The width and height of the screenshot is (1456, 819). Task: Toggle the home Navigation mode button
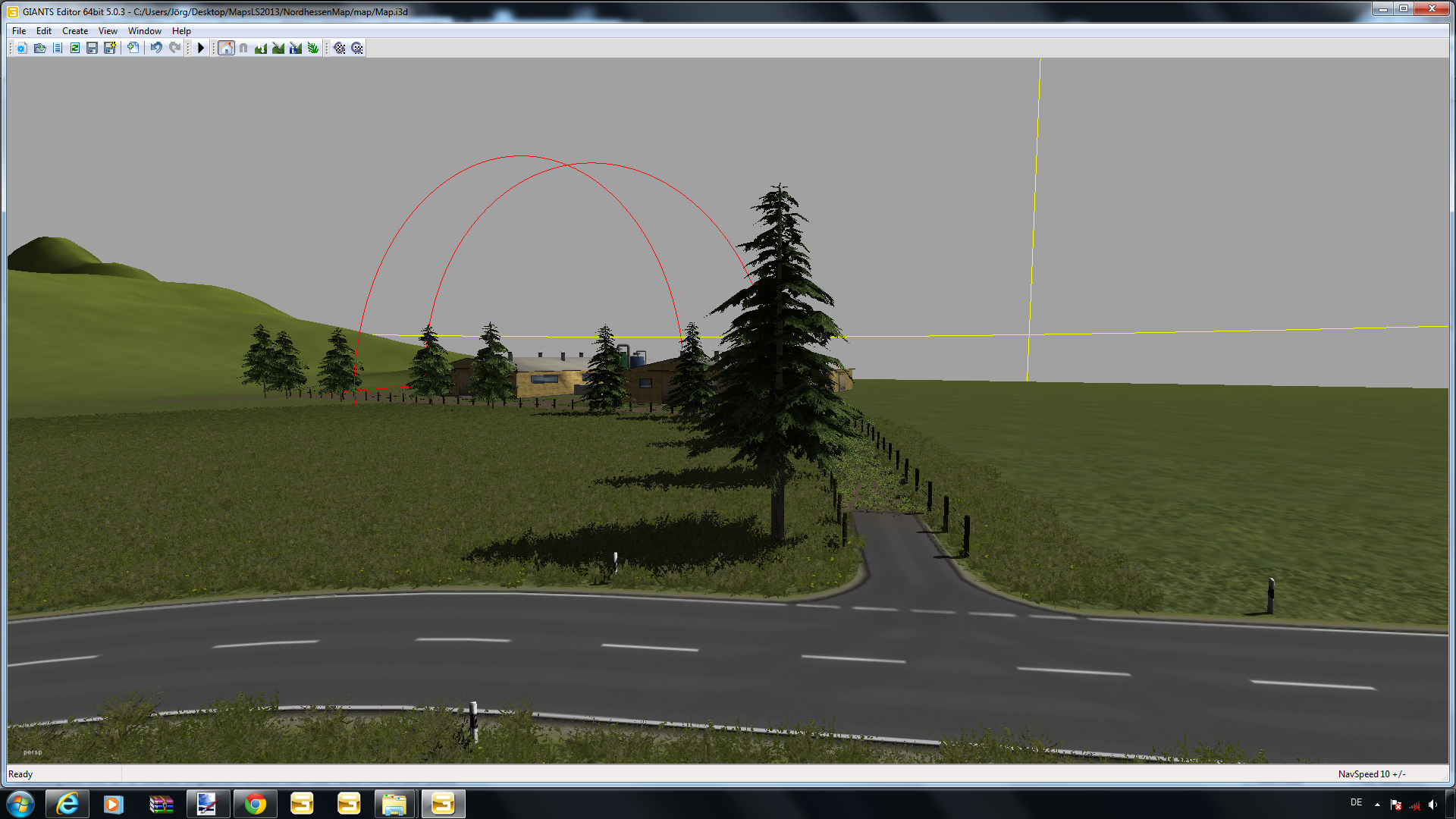click(x=226, y=48)
